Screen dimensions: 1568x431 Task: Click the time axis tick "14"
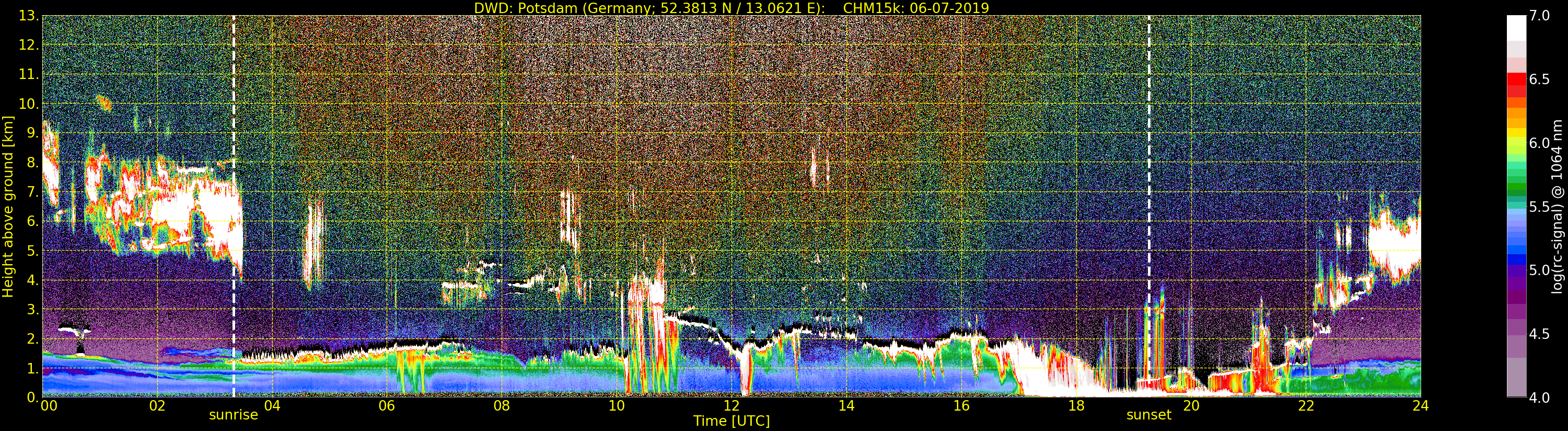point(846,406)
